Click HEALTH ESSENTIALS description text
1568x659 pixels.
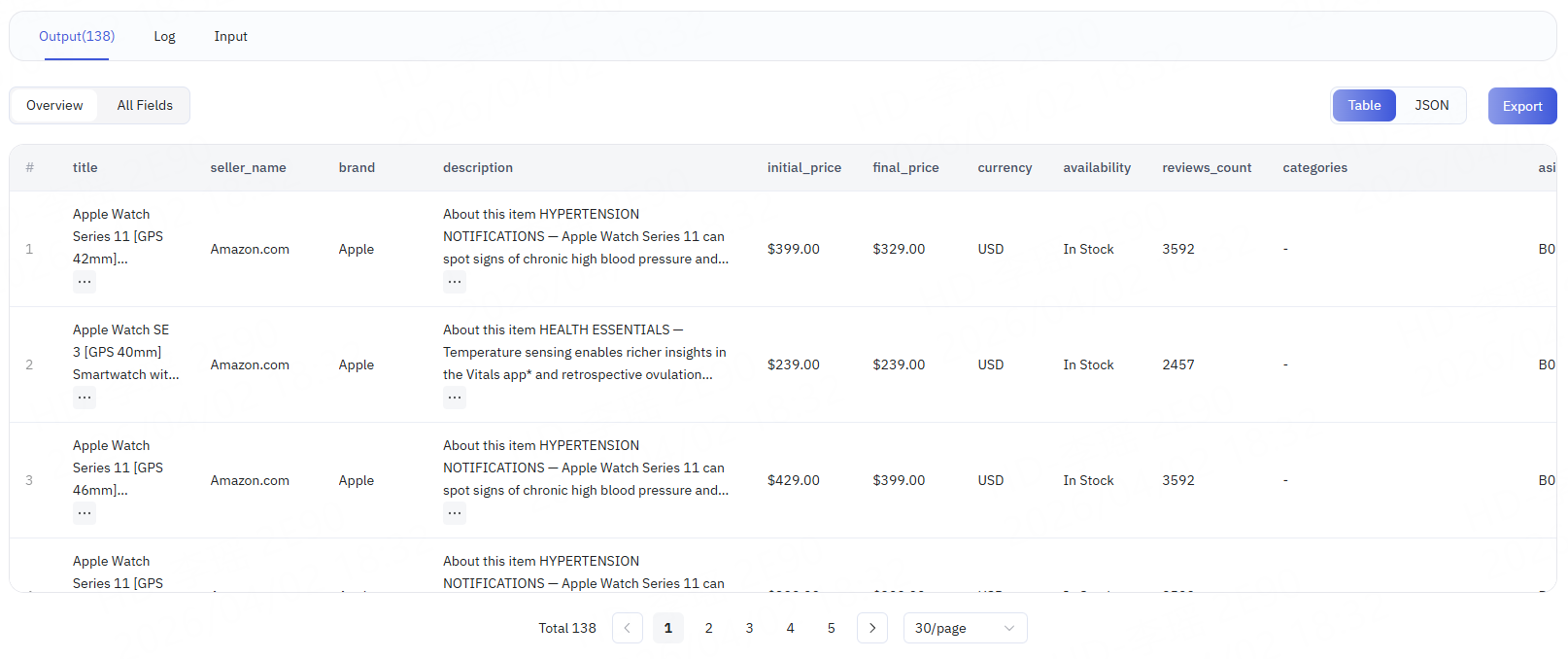pos(586,352)
